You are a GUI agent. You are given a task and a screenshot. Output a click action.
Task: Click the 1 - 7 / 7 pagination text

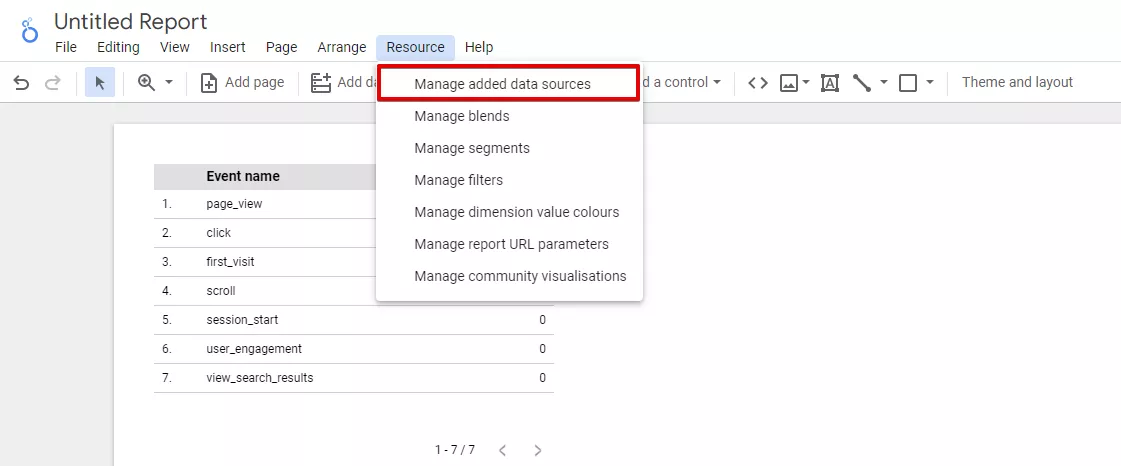coord(455,450)
